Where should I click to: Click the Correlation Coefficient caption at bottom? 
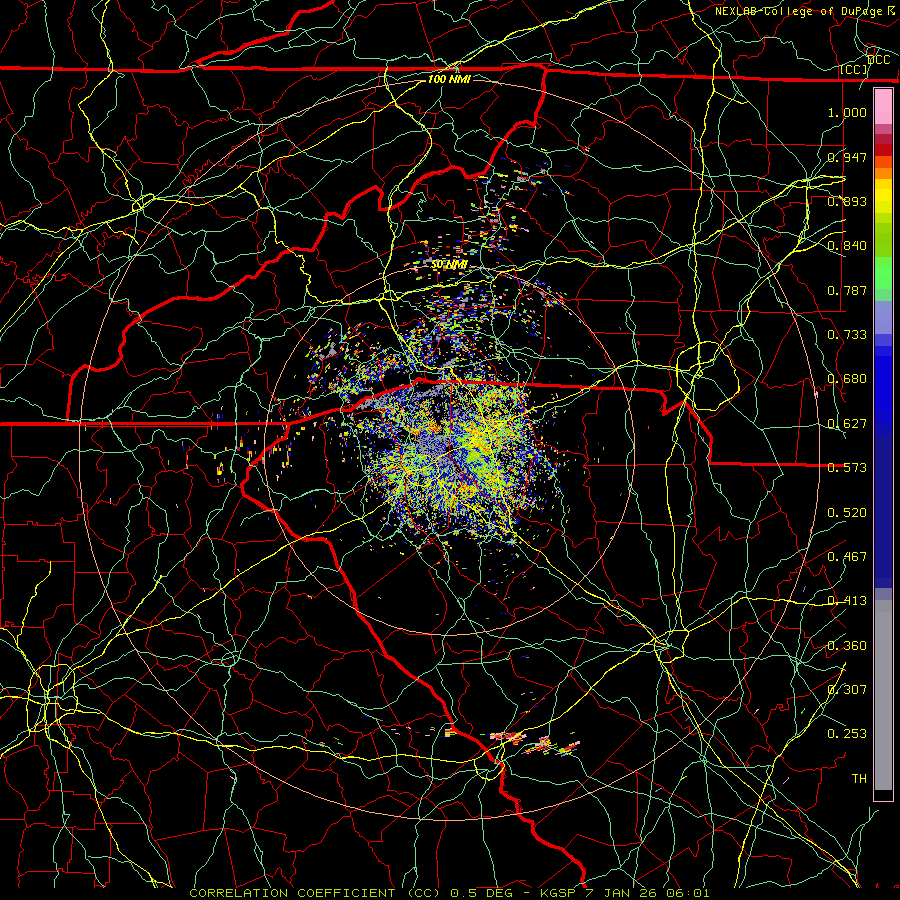[x=449, y=893]
